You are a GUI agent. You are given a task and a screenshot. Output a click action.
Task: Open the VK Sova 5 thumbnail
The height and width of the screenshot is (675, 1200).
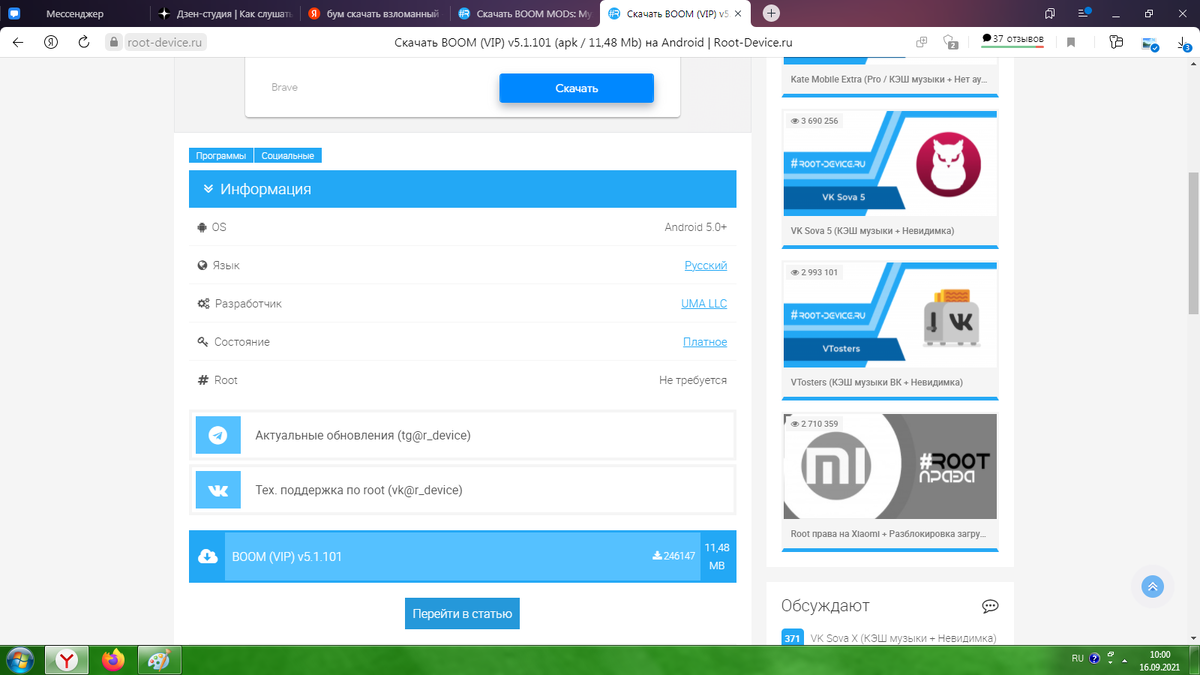click(x=890, y=163)
